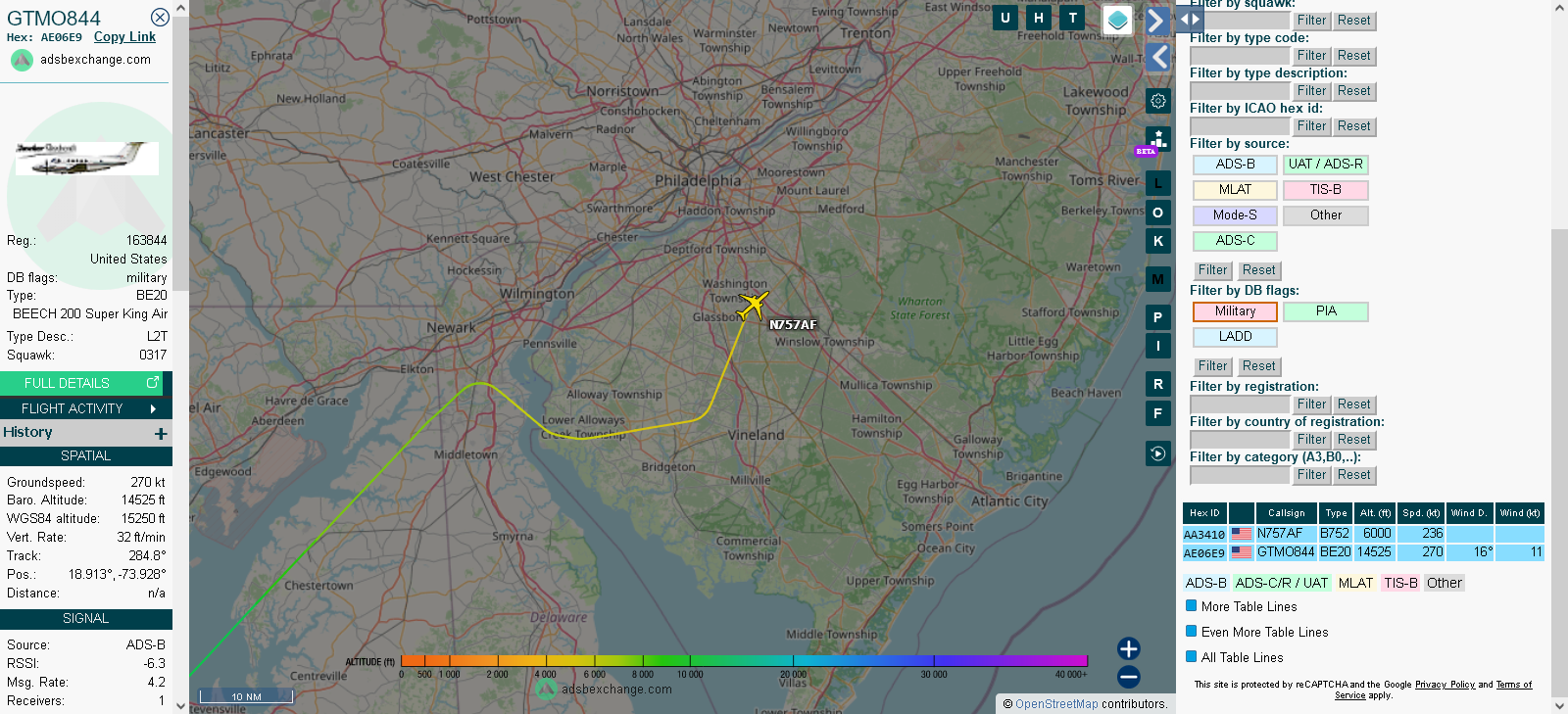1568x714 pixels.
Task: Select the yellow aircraft icon on map
Action: [752, 306]
